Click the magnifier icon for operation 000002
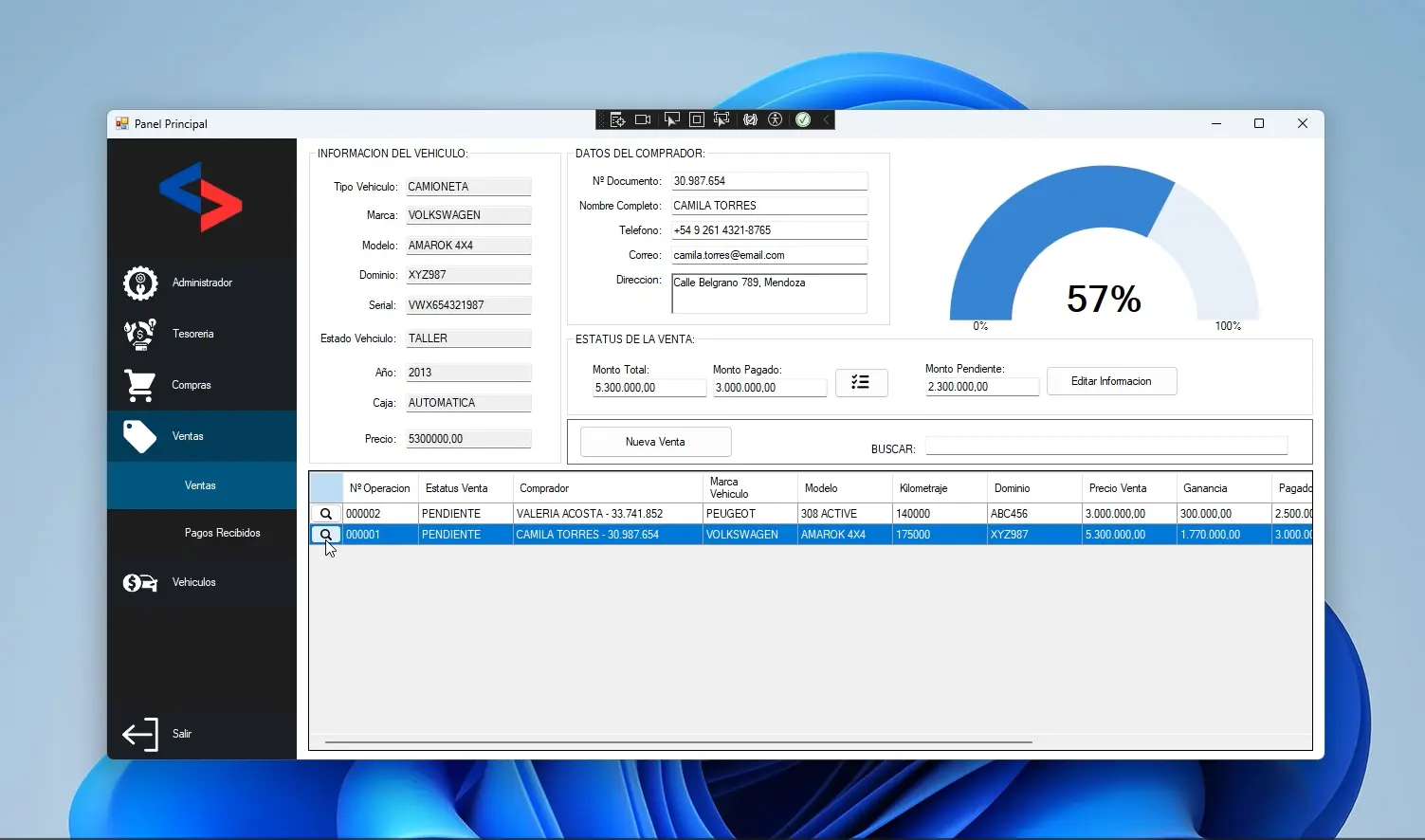This screenshot has height=840, width=1425. pos(326,514)
